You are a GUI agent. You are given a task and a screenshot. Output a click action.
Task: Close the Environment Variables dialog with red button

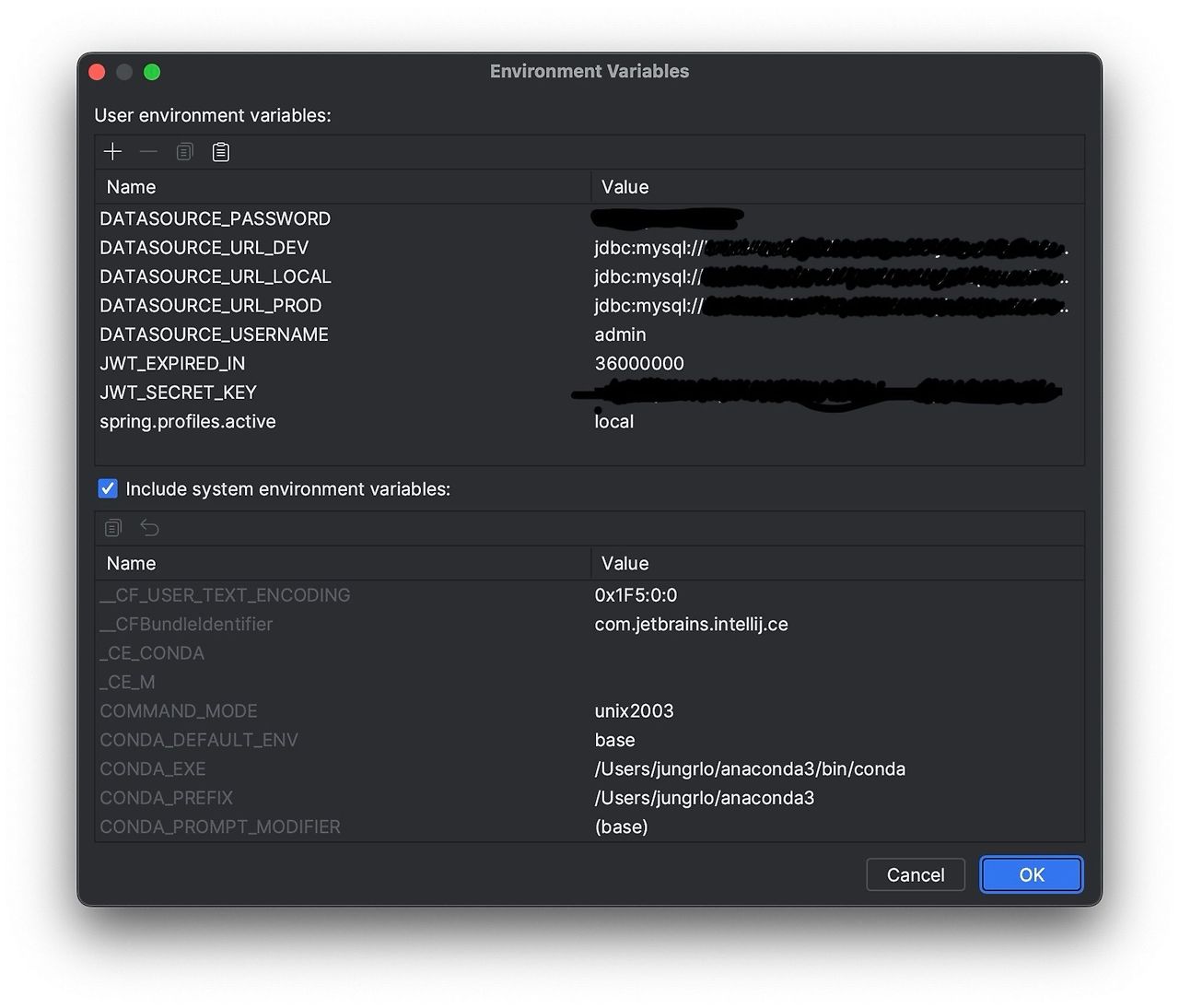(97, 72)
